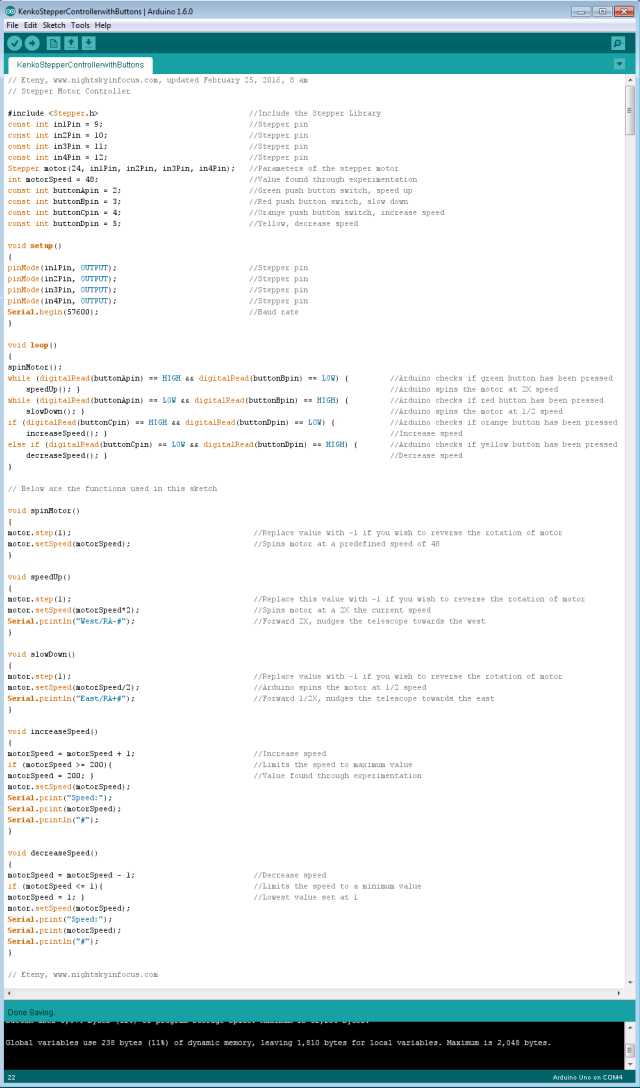The height and width of the screenshot is (1088, 640).
Task: Click the 'Stepper motor(24, in1Pin...' line
Action: (x=121, y=169)
